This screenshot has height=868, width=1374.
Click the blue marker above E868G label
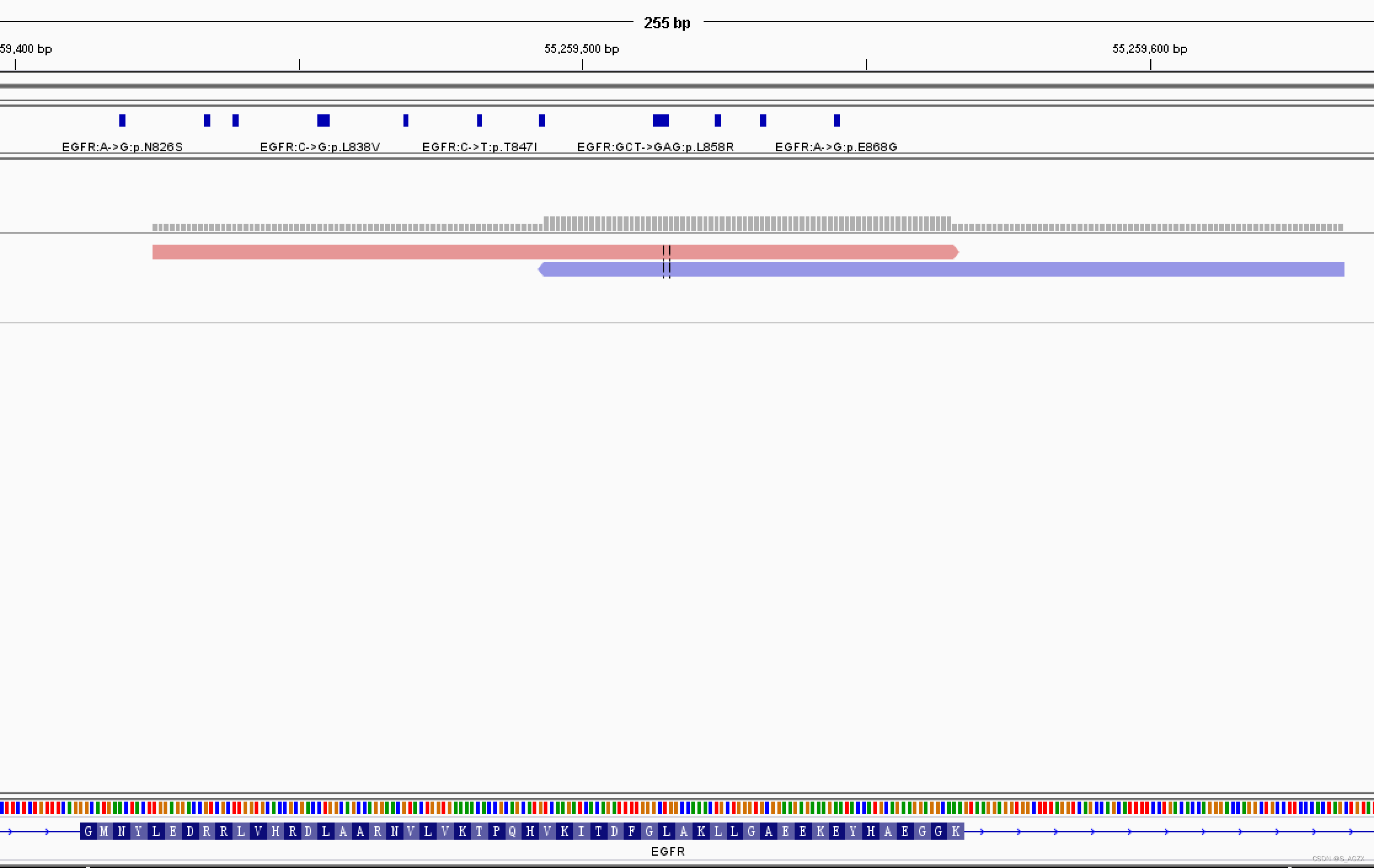point(836,120)
